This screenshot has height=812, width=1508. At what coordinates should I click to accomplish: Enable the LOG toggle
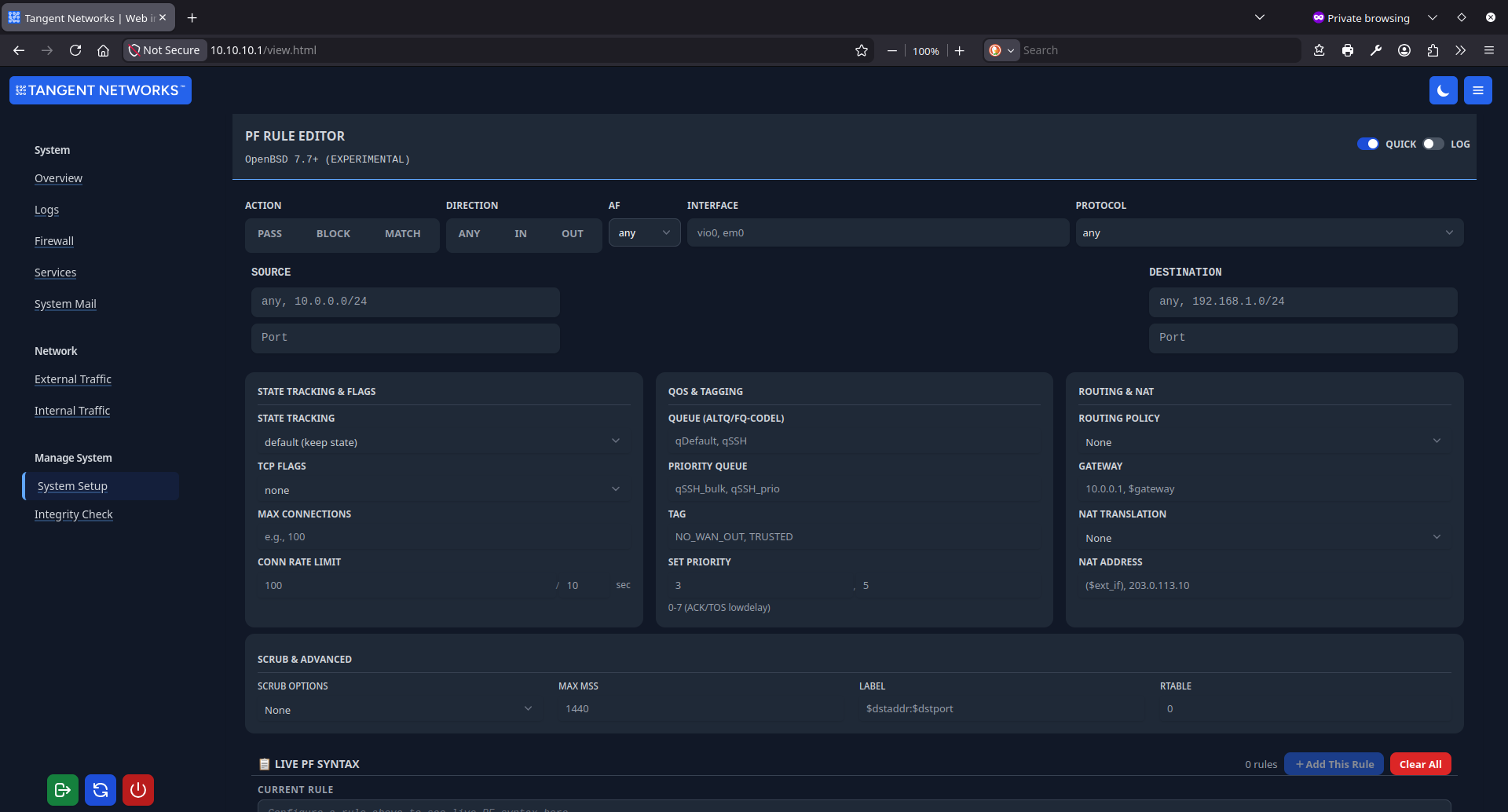click(1432, 144)
